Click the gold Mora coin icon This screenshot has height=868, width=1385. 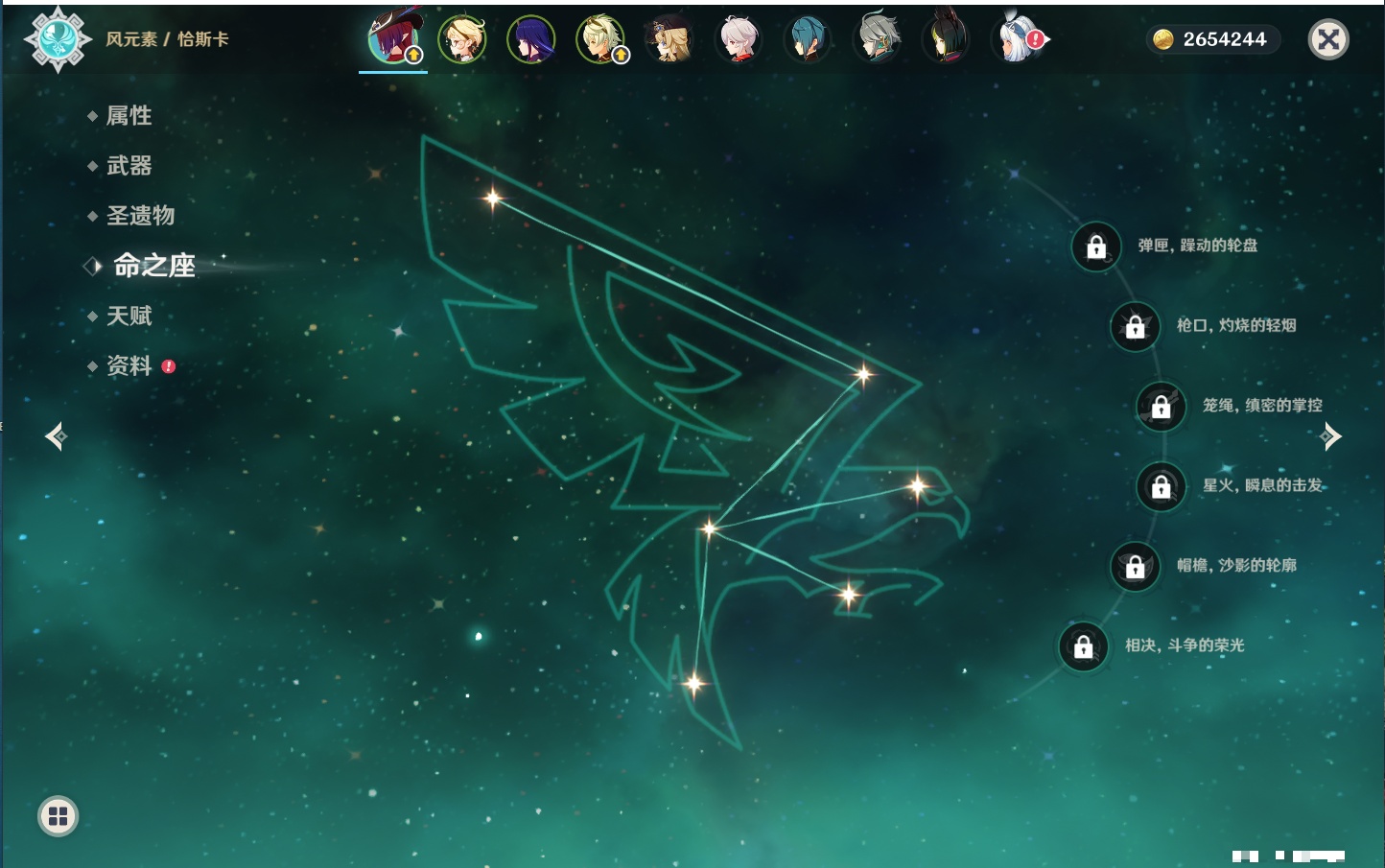tap(1163, 39)
